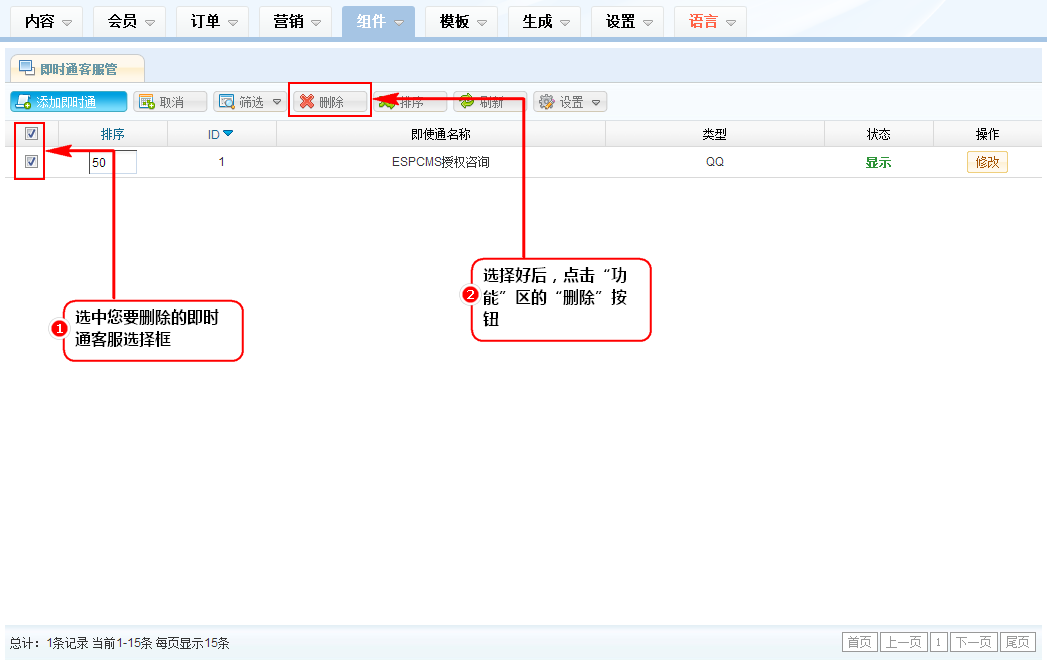
Task: Click the 即时通客服管 tab monitor icon
Action: 27,68
